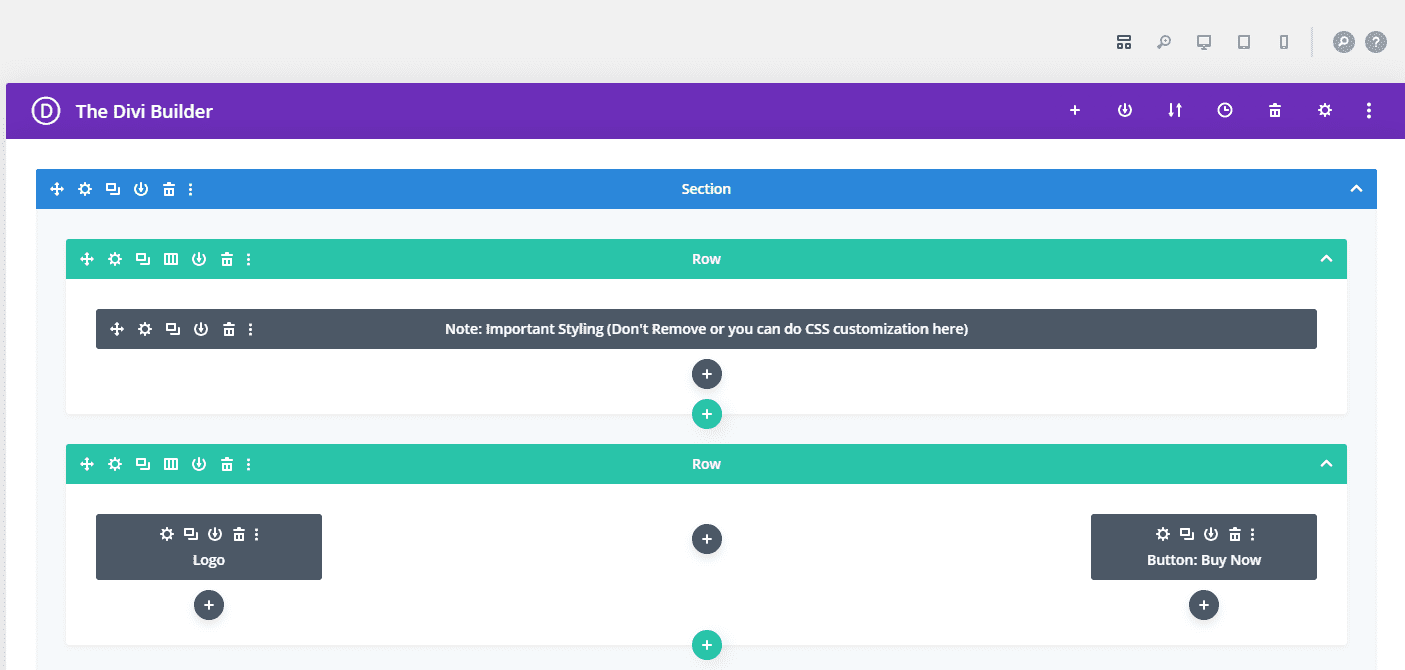Open the Divi Builder editing history clock icon
Screen dimensions: 1405x670
point(1224,110)
